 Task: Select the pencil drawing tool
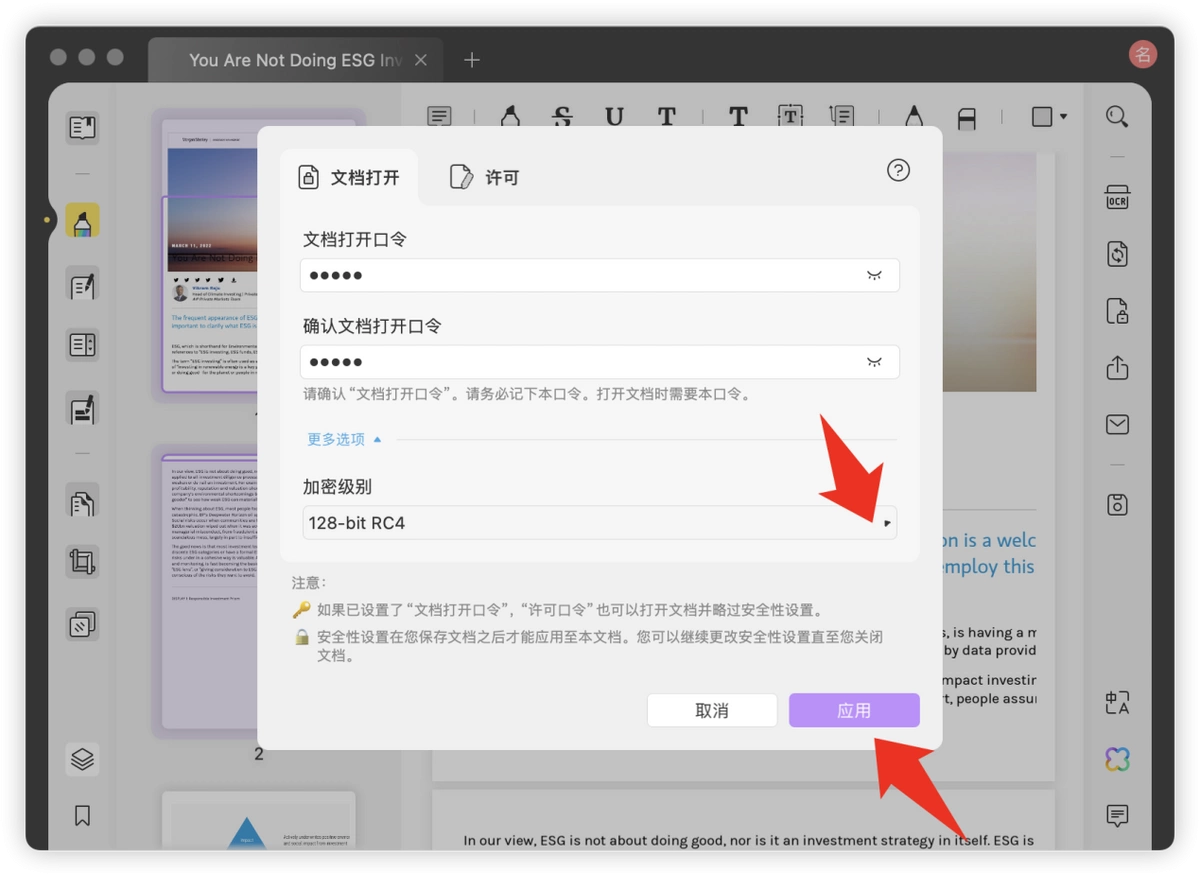click(914, 117)
